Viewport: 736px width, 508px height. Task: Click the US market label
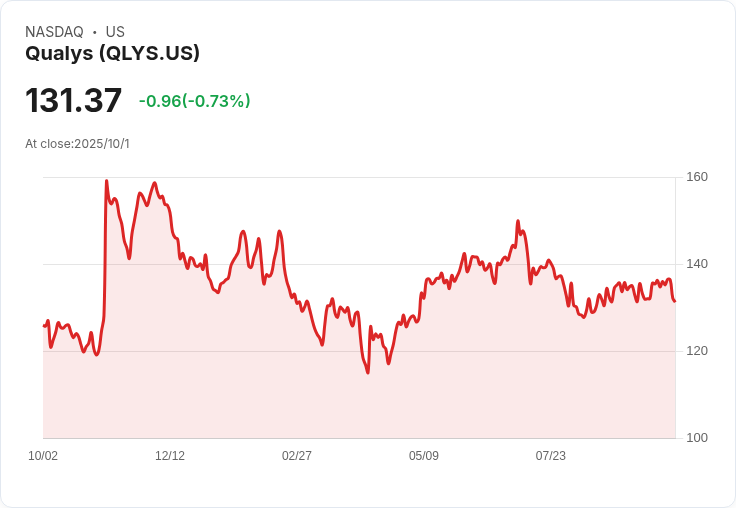click(115, 32)
